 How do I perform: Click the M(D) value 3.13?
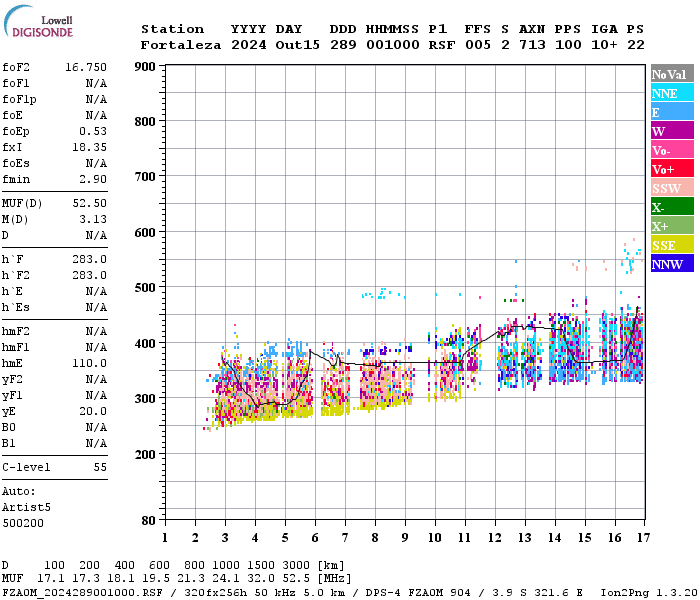point(93,219)
